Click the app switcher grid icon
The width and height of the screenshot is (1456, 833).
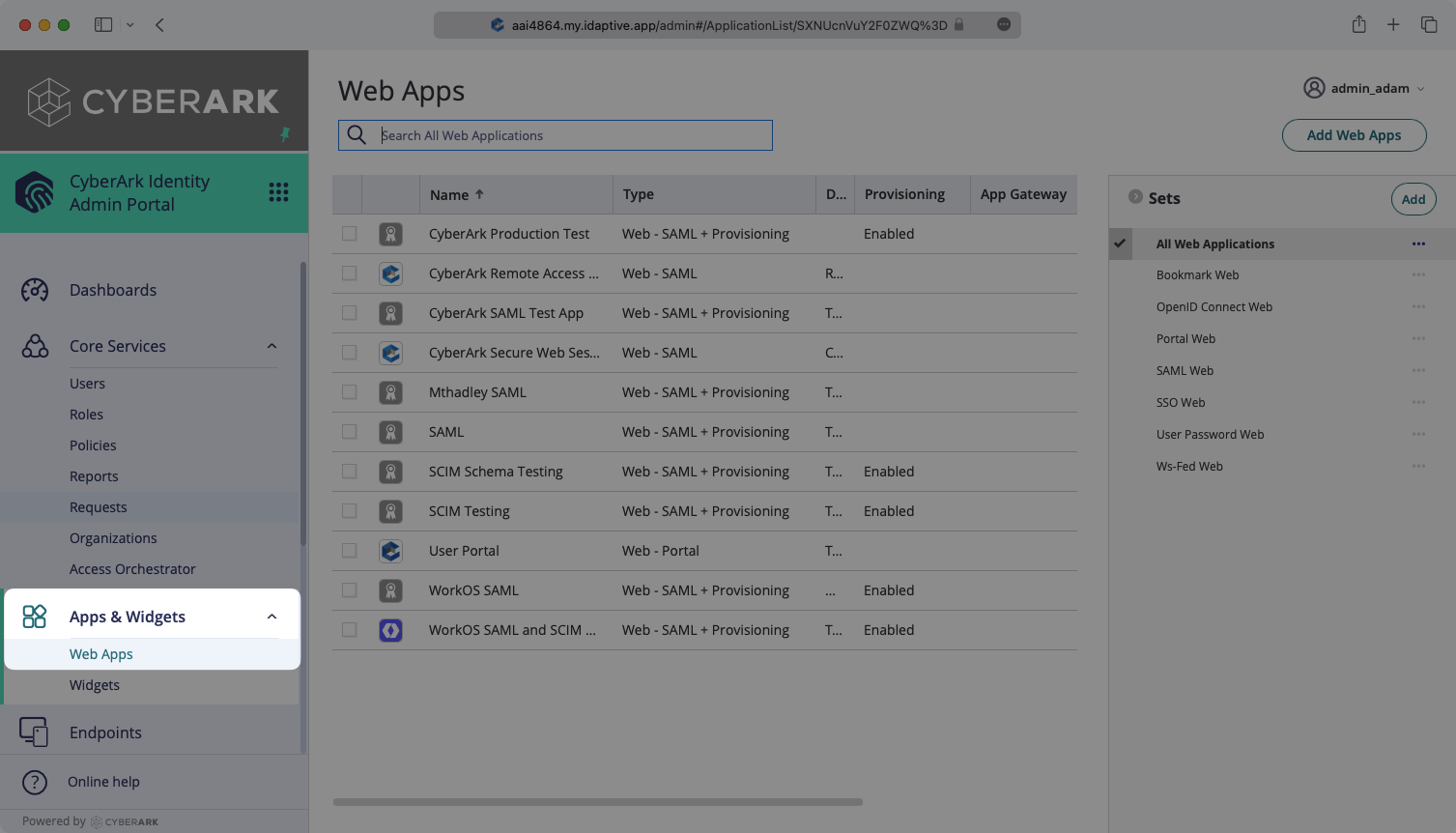(278, 192)
